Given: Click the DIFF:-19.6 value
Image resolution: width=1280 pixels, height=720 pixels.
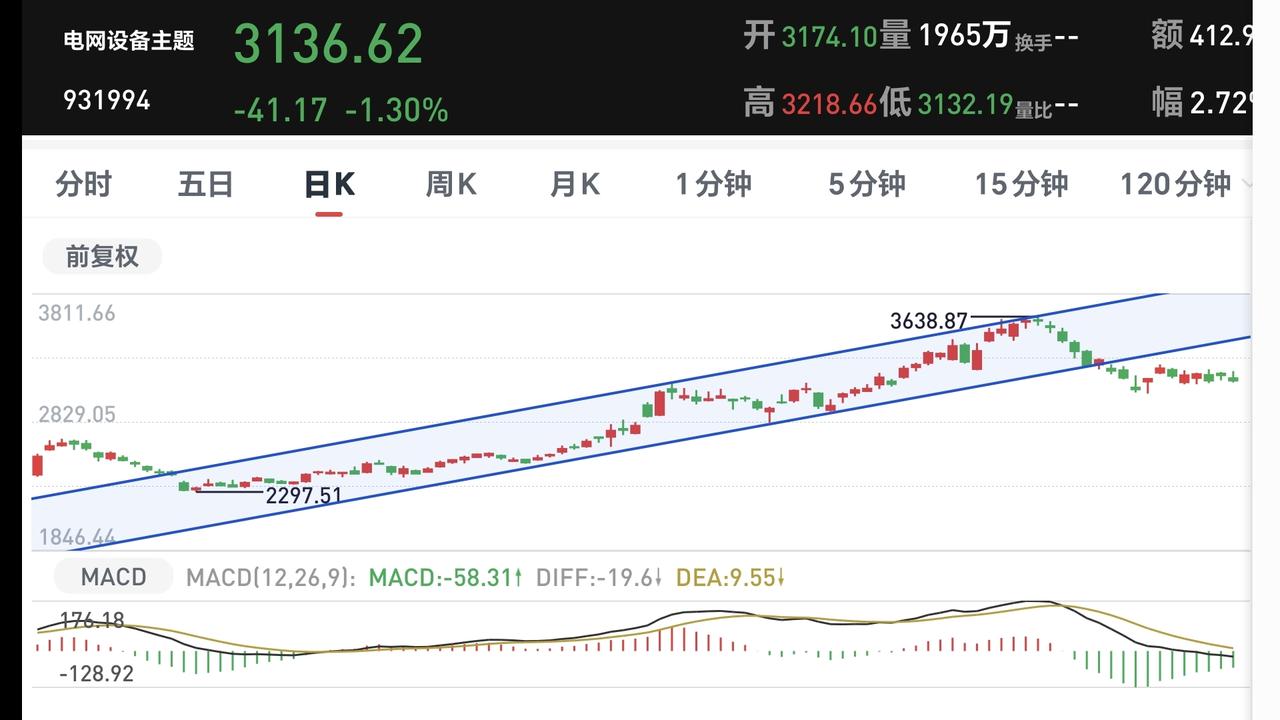Looking at the screenshot, I should point(600,578).
